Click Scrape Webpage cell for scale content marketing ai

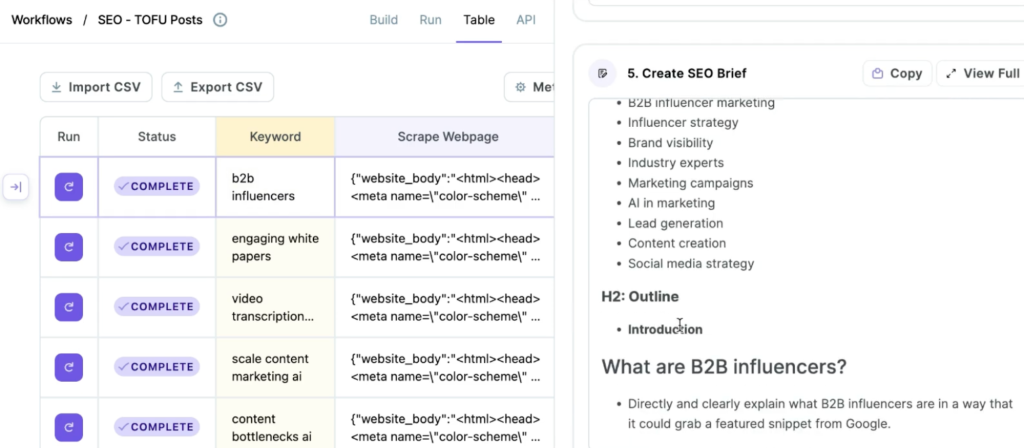click(444, 367)
